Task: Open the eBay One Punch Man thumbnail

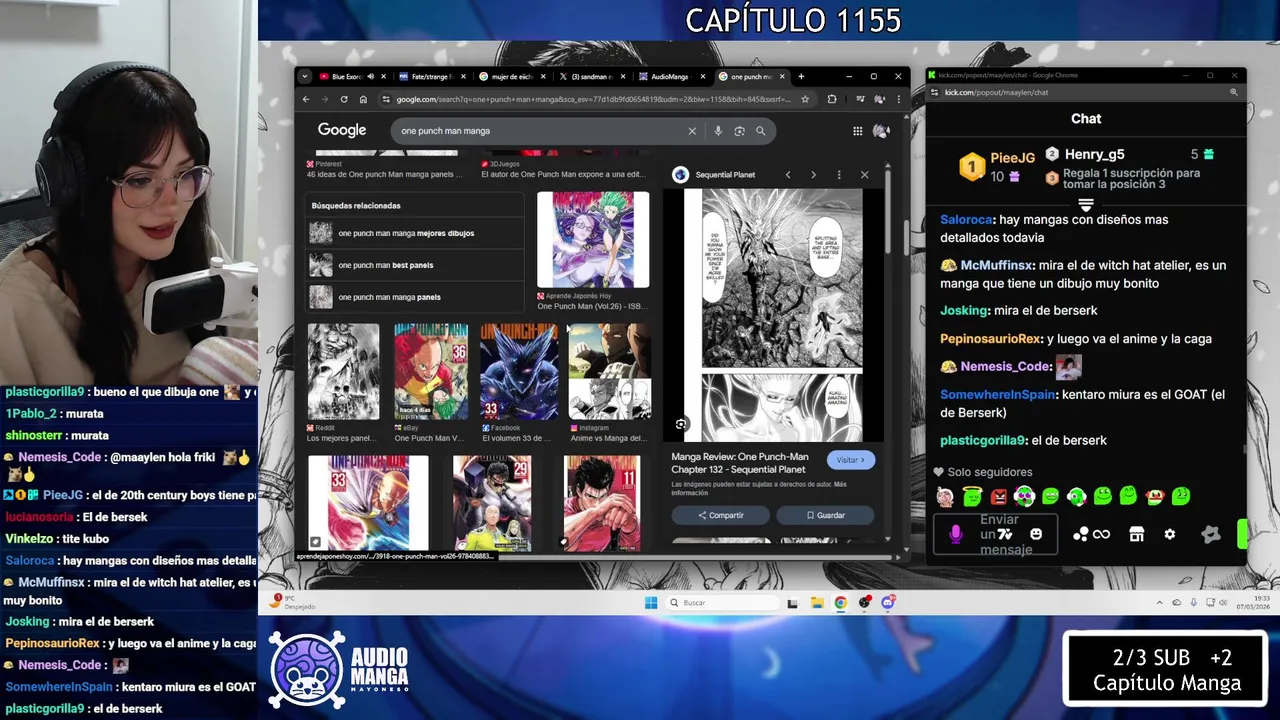Action: (431, 371)
